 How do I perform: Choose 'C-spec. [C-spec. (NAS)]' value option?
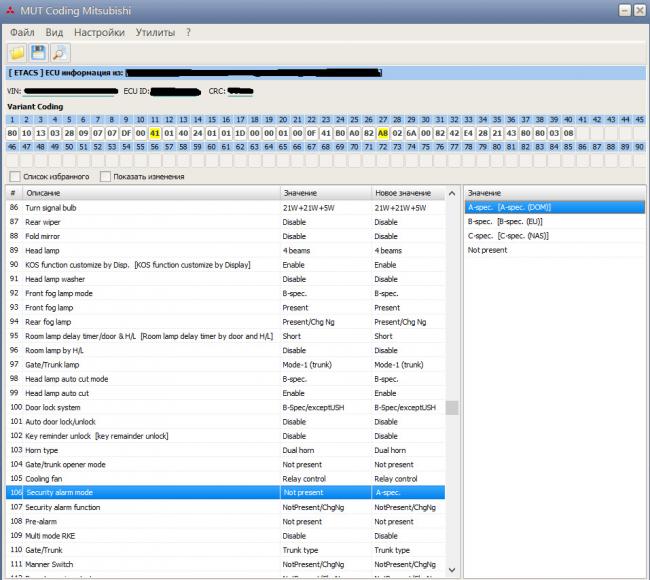[x=509, y=235]
